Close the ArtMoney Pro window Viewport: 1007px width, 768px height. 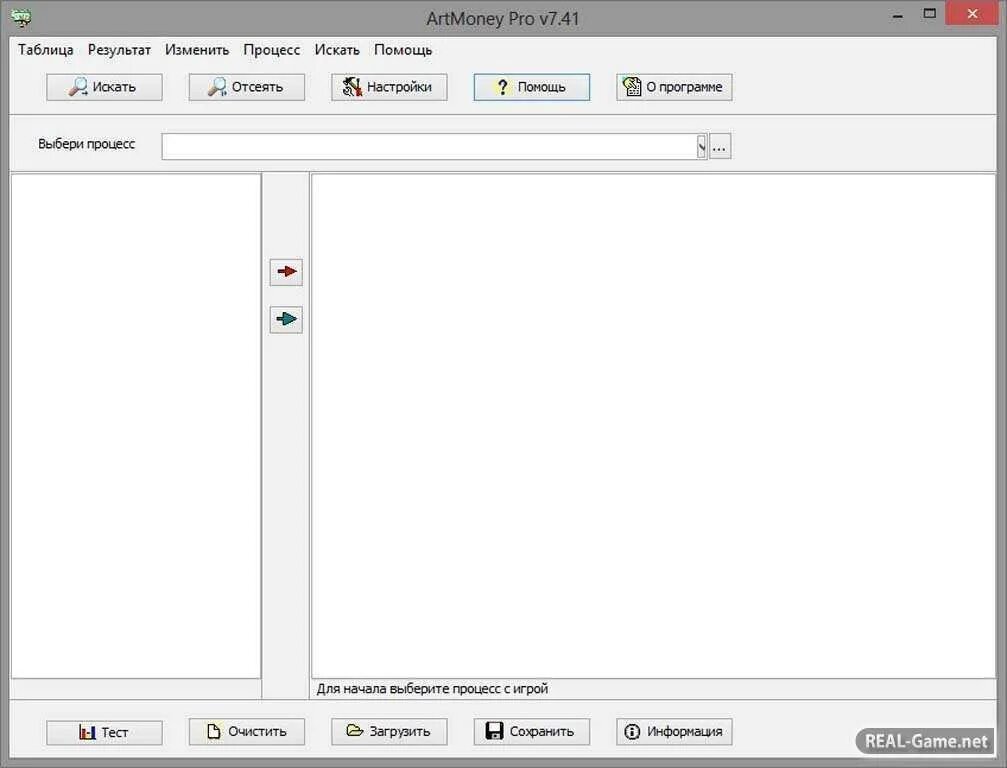[x=972, y=14]
